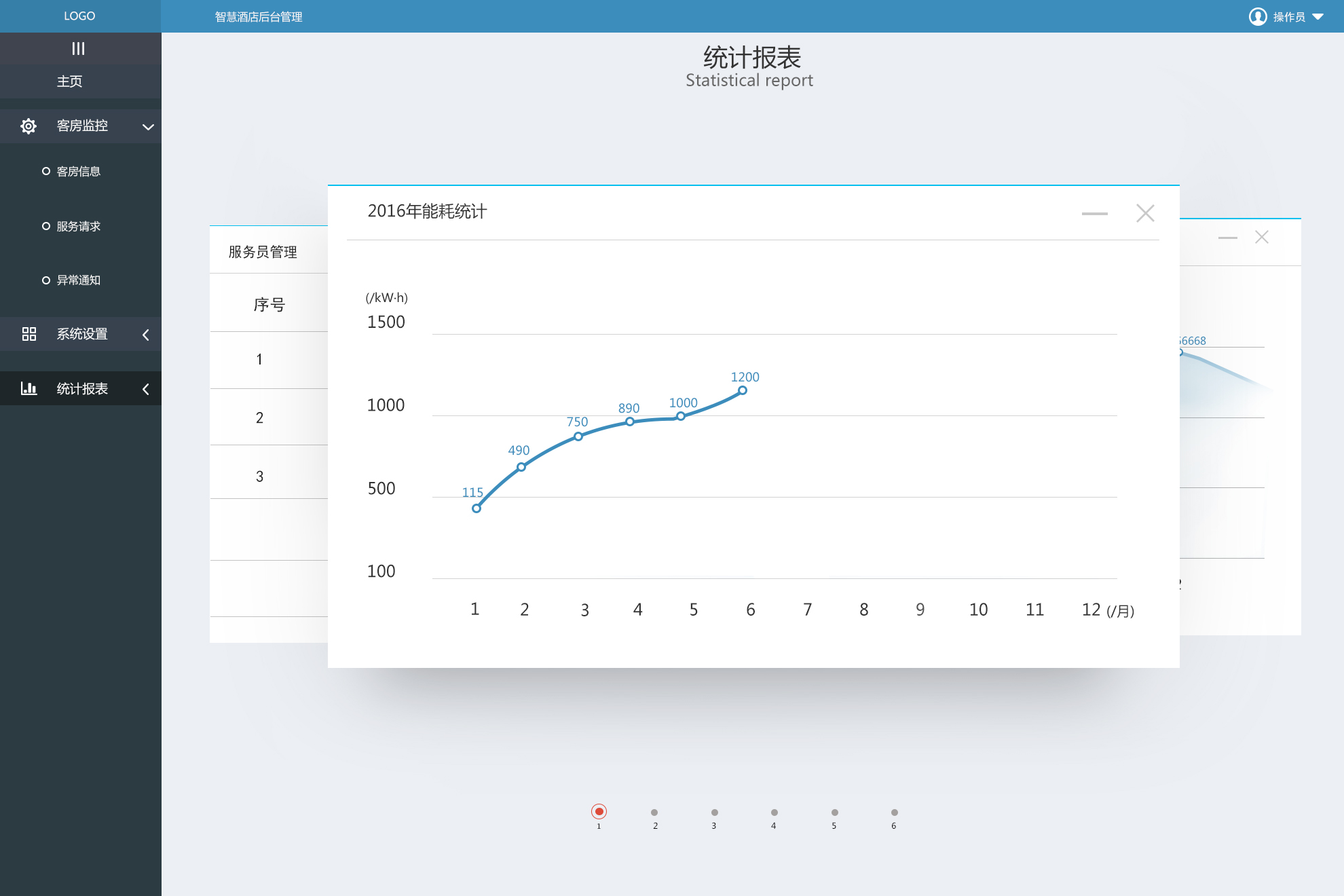Image resolution: width=1344 pixels, height=896 pixels.
Task: Click the operator avatar icon
Action: pos(1257,16)
